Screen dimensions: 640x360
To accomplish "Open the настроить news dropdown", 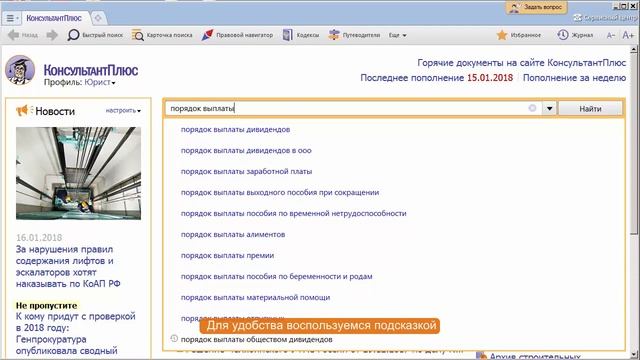I will coord(123,110).
